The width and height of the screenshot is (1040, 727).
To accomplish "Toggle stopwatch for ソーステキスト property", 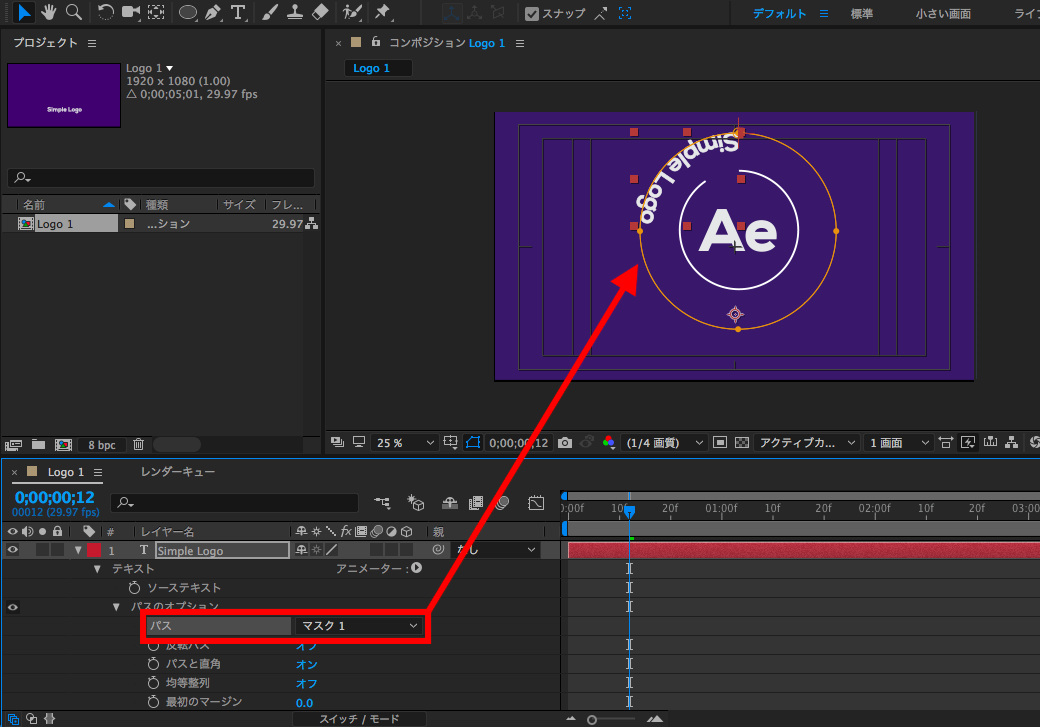I will pos(135,588).
